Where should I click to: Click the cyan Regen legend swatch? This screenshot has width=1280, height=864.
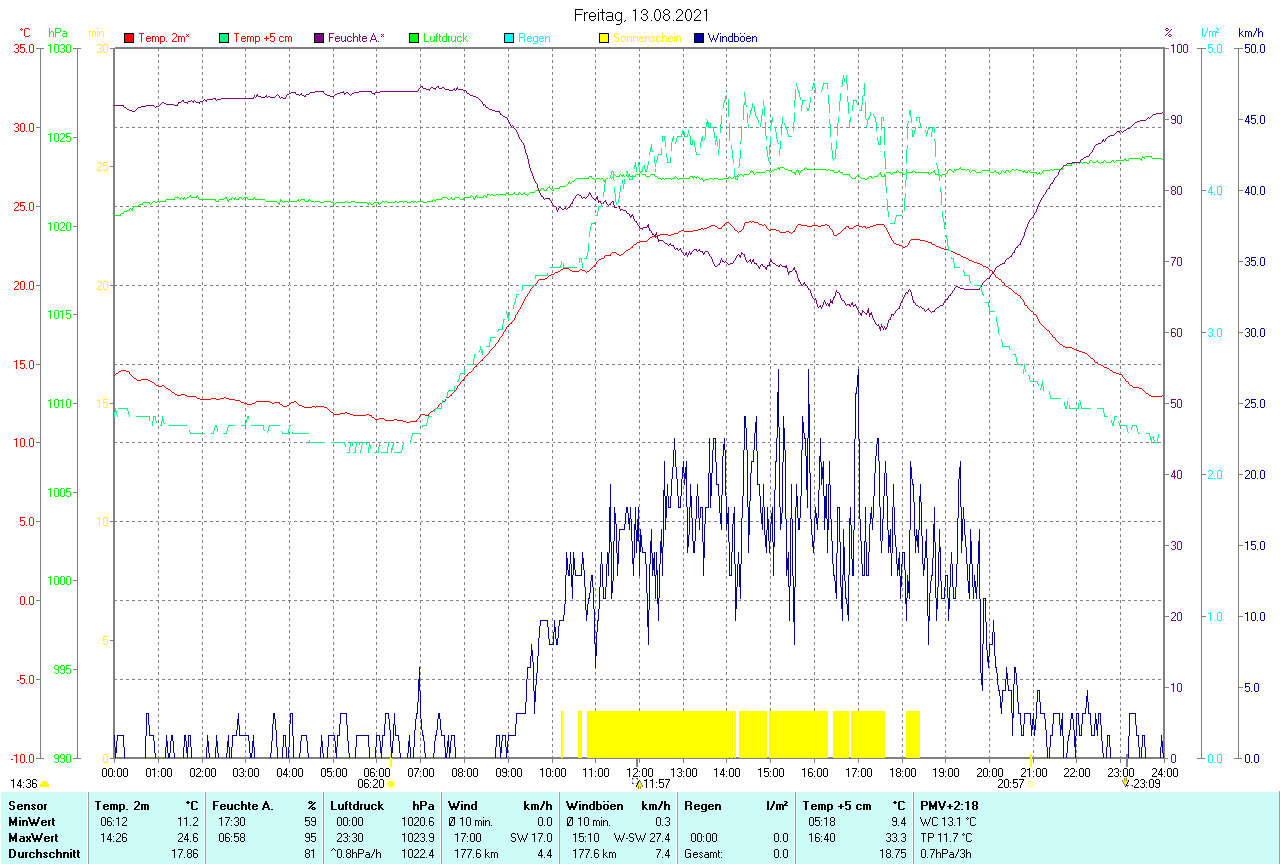[509, 38]
